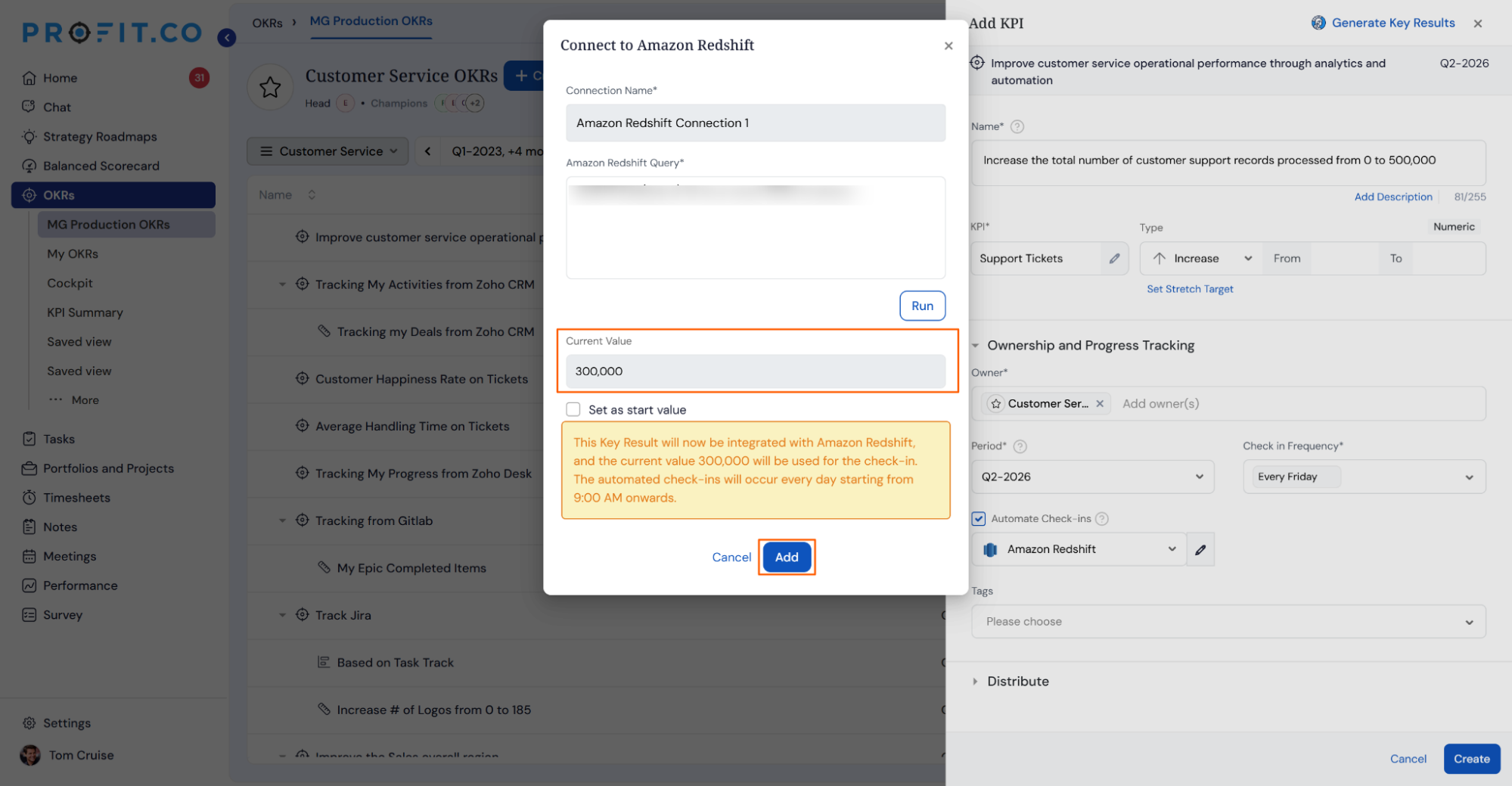Click the Tom Cruise avatar

[x=30, y=755]
